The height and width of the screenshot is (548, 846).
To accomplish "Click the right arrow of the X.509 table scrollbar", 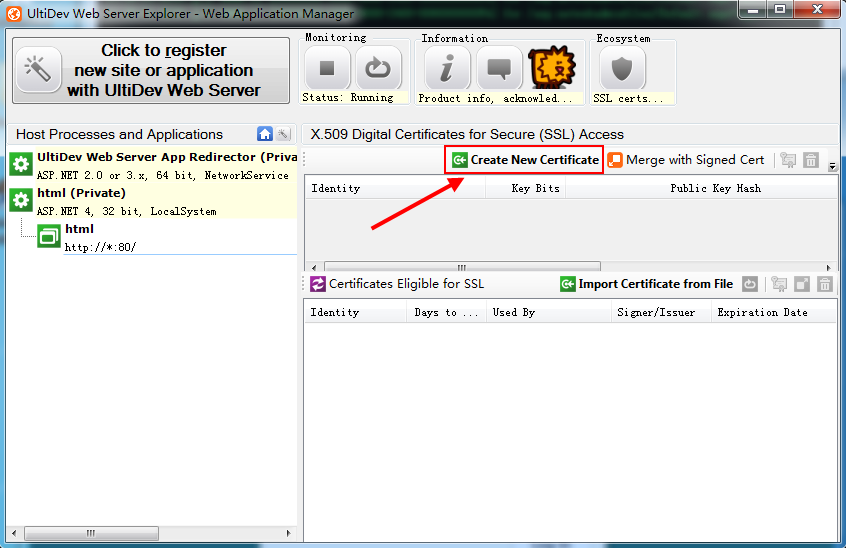I will [x=829, y=267].
